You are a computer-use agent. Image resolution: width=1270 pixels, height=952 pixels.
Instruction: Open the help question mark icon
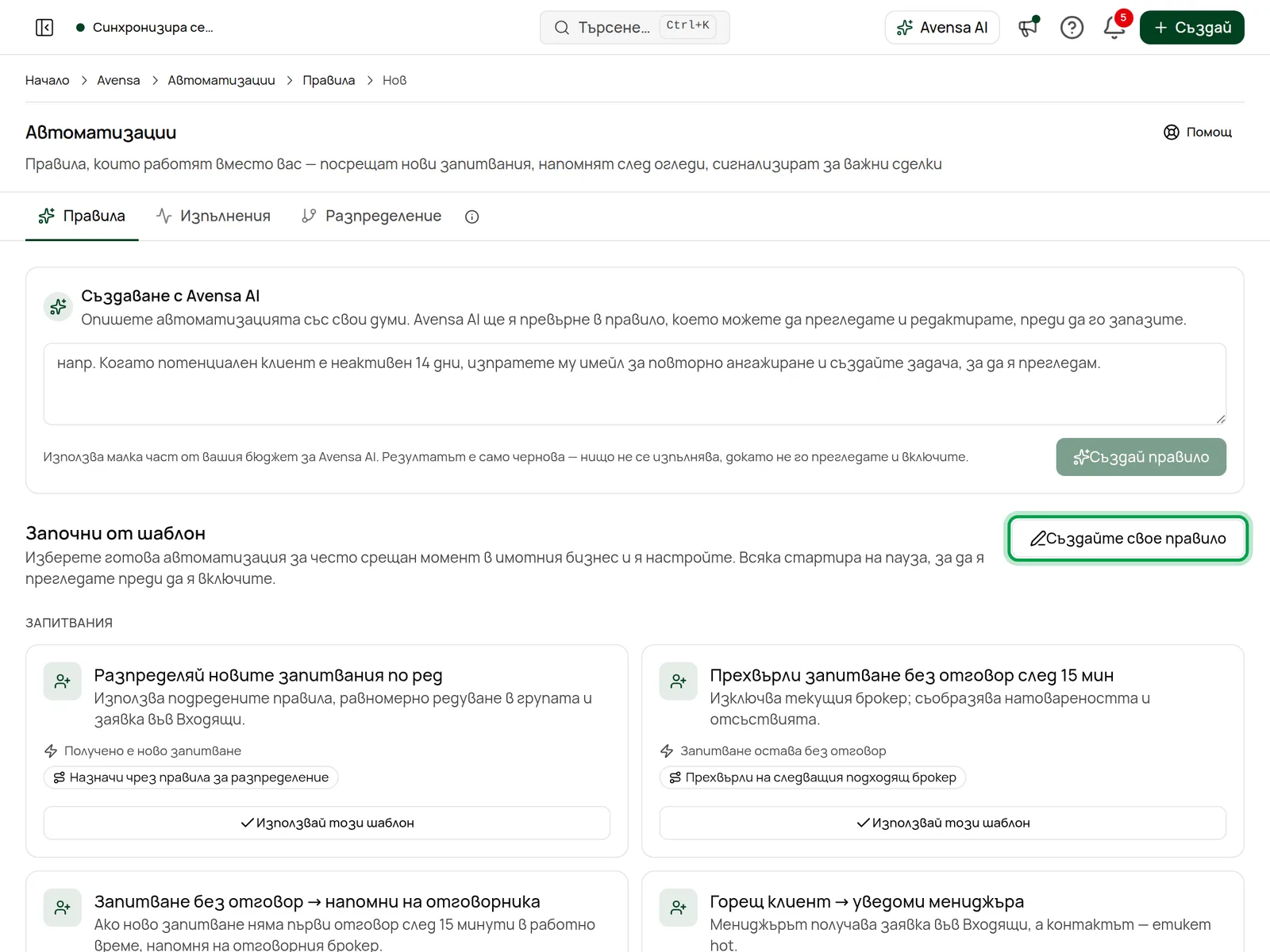[1072, 28]
